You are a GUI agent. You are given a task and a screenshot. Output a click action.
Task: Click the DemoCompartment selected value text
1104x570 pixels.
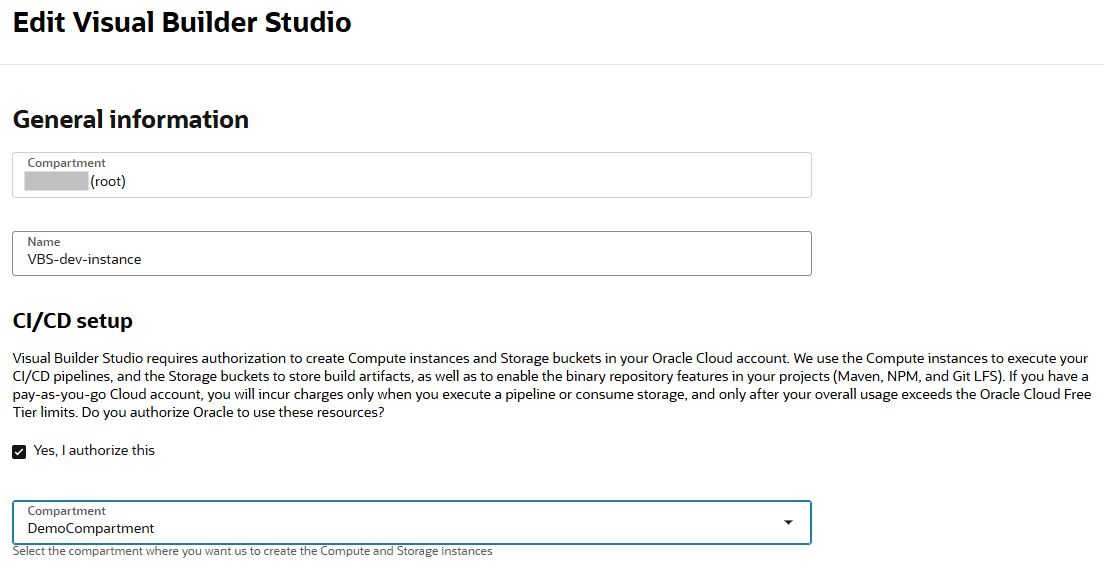coord(91,528)
